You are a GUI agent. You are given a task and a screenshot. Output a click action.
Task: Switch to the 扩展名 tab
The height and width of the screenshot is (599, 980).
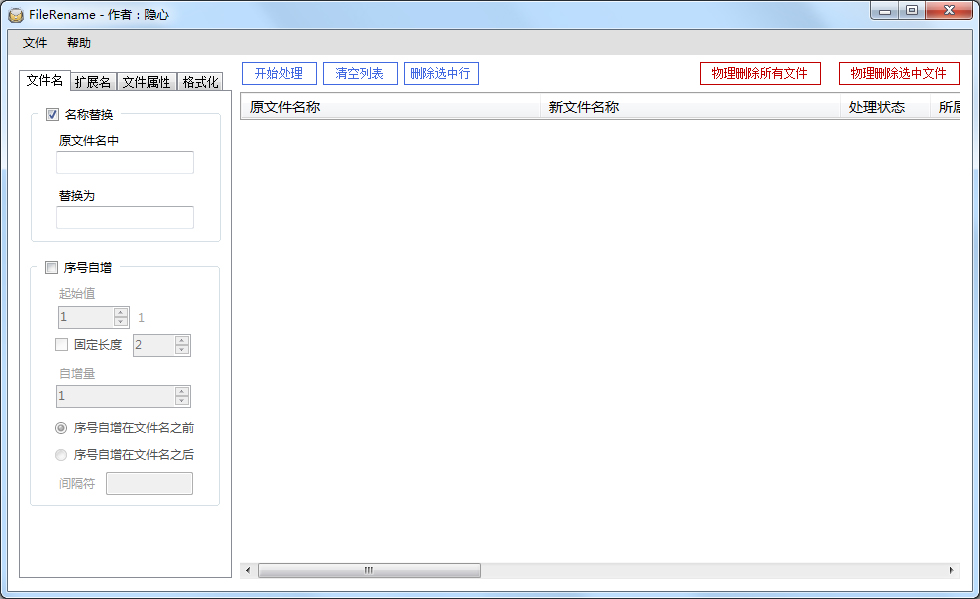click(92, 82)
